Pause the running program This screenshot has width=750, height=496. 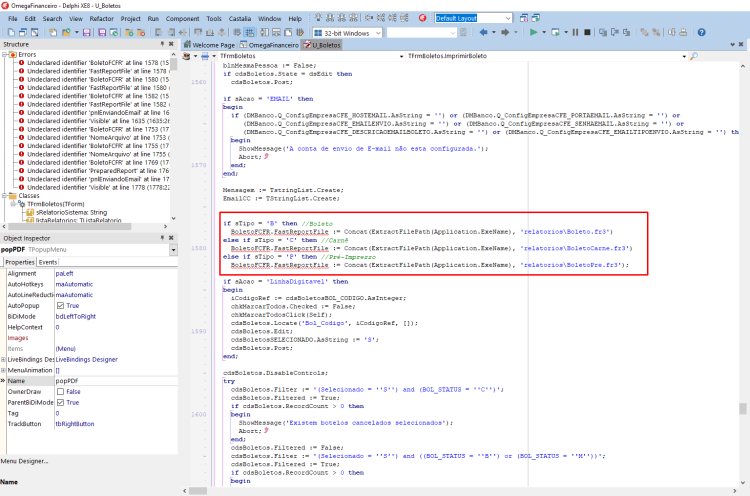(575, 33)
